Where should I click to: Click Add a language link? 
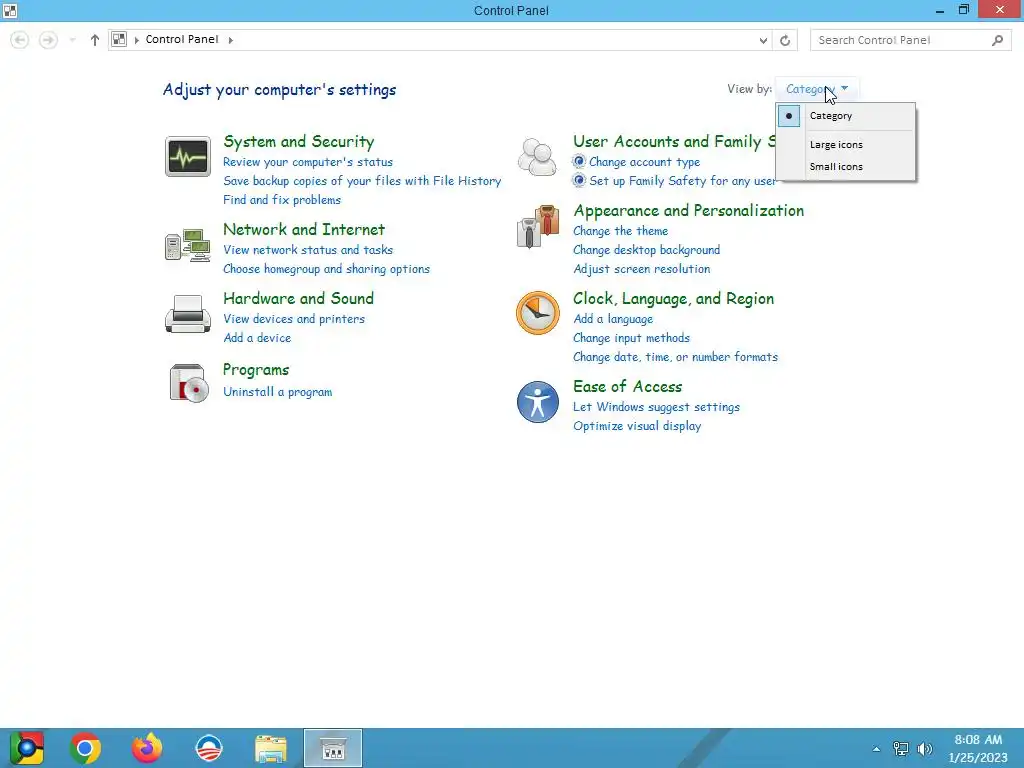613,319
